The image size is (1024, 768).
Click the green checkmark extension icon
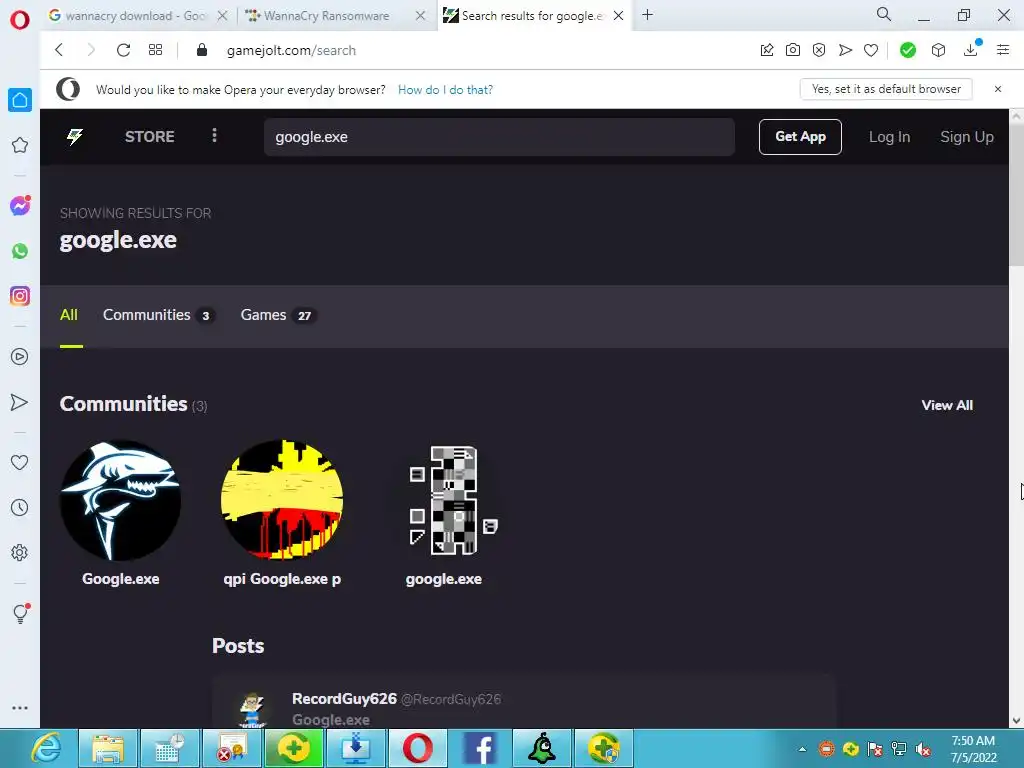pos(908,50)
